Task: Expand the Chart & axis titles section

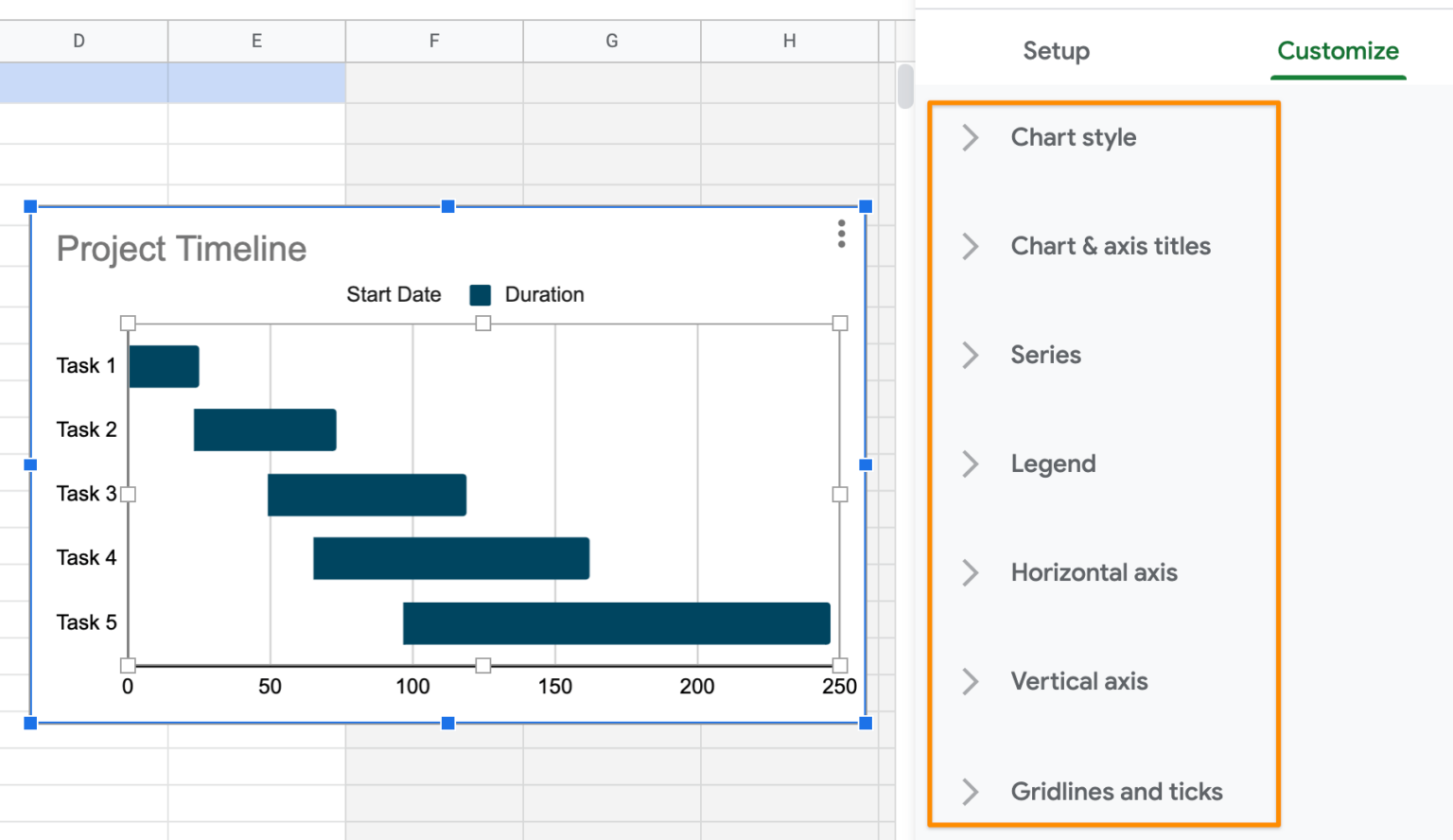Action: point(1111,246)
